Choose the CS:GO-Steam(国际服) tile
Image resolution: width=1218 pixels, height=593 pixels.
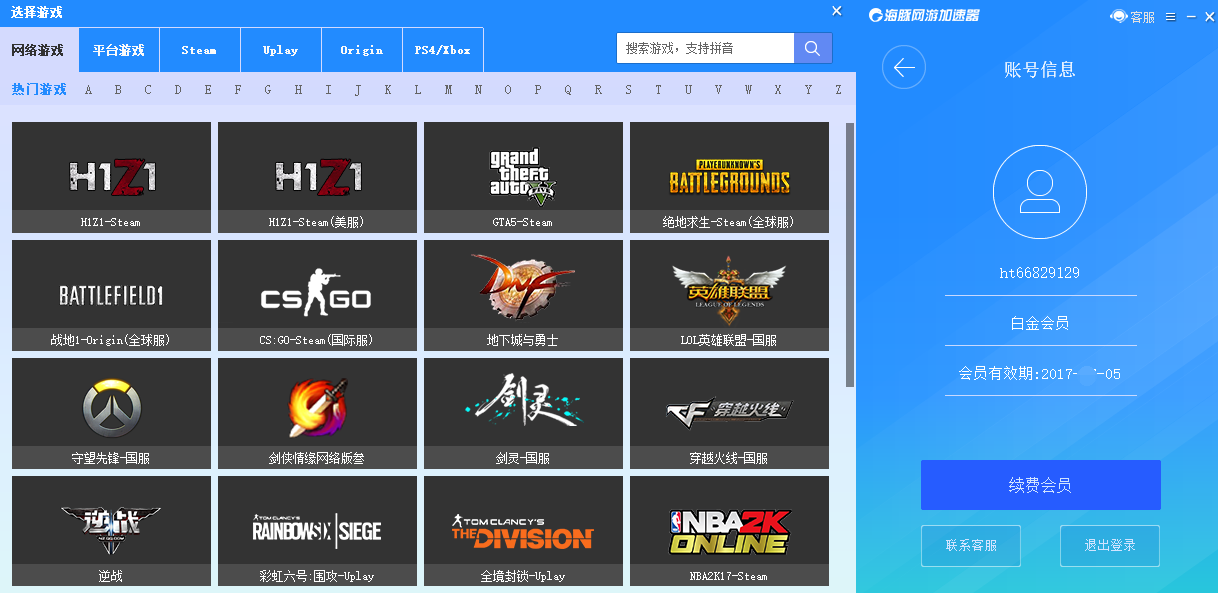[x=317, y=295]
